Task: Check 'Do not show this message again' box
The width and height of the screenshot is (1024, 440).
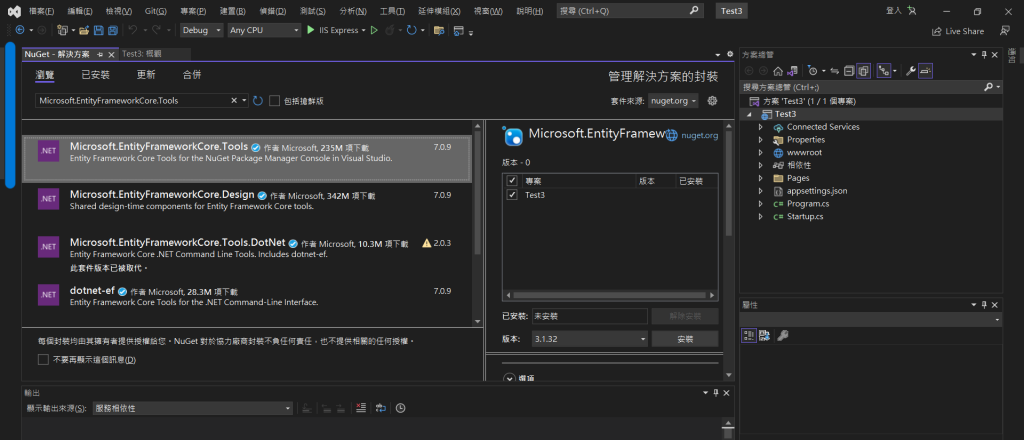Action: (43, 359)
